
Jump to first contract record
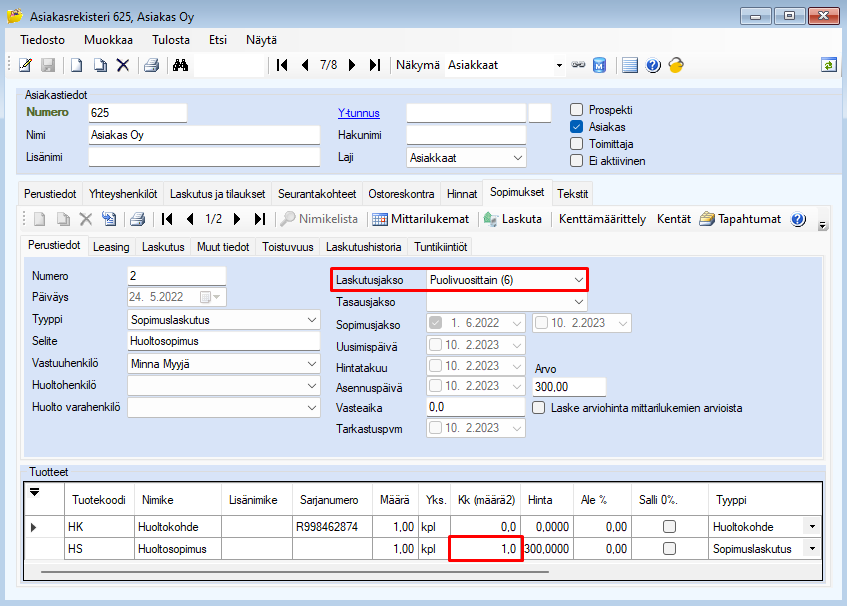(167, 219)
